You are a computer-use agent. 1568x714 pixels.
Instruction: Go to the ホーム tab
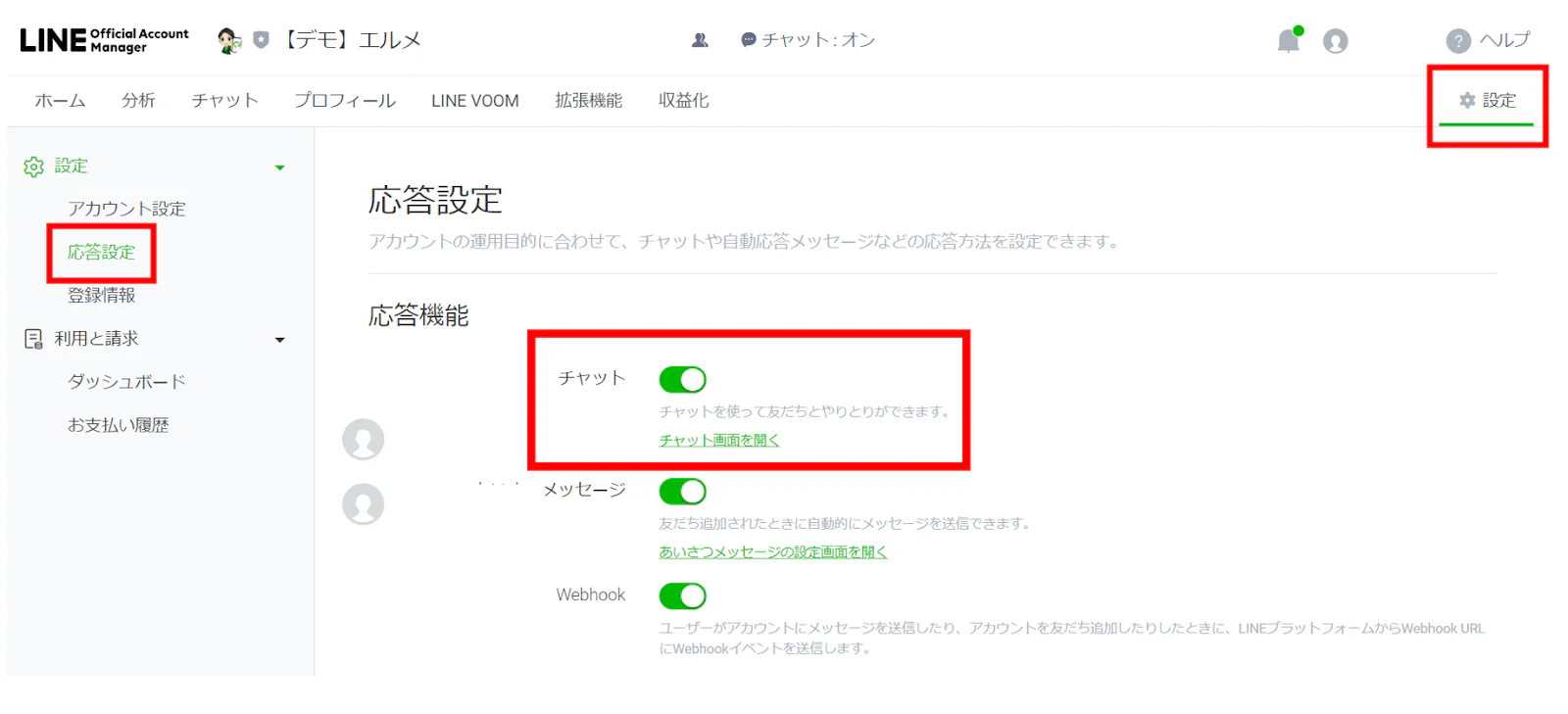61,100
